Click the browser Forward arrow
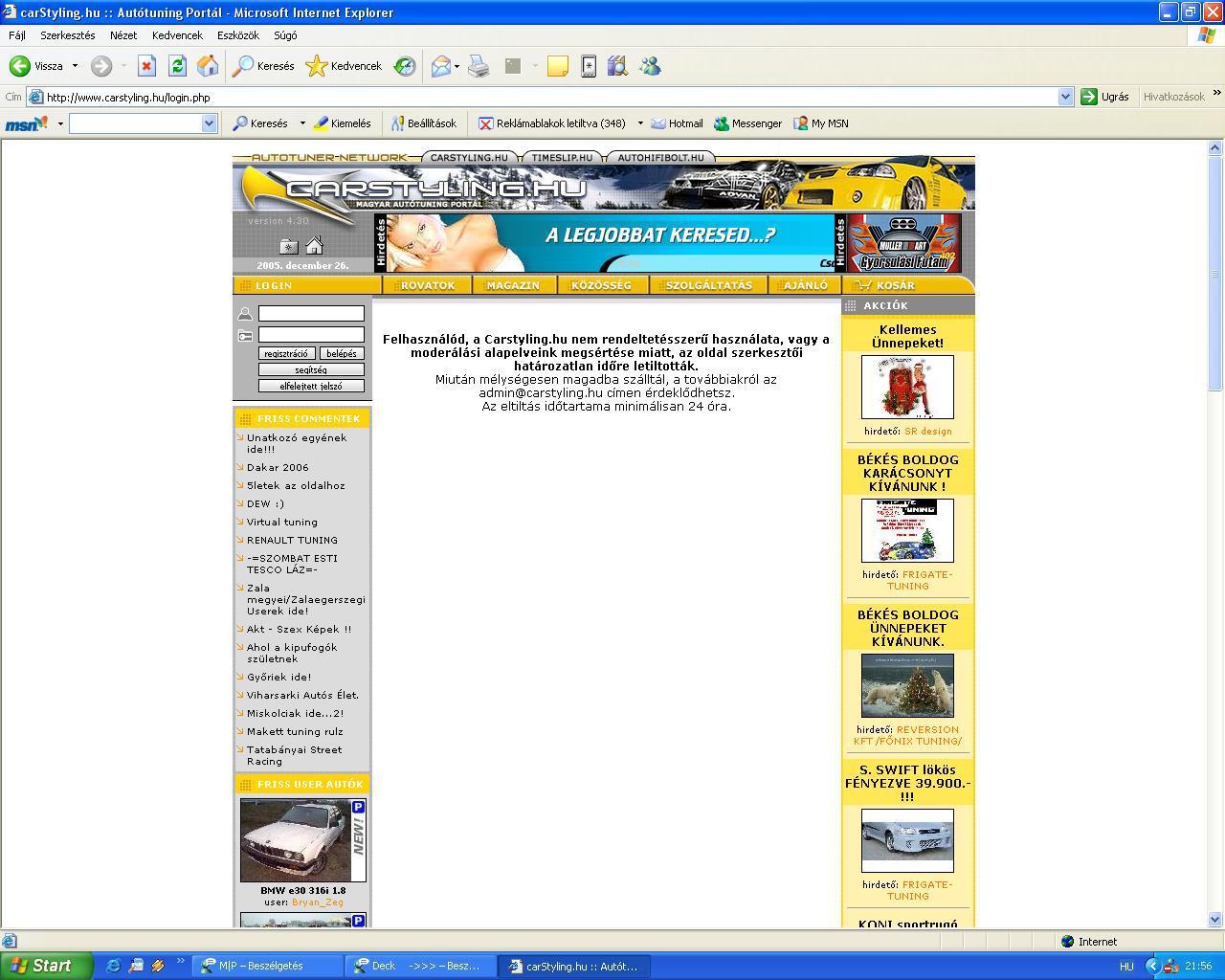1225x980 pixels. [101, 66]
